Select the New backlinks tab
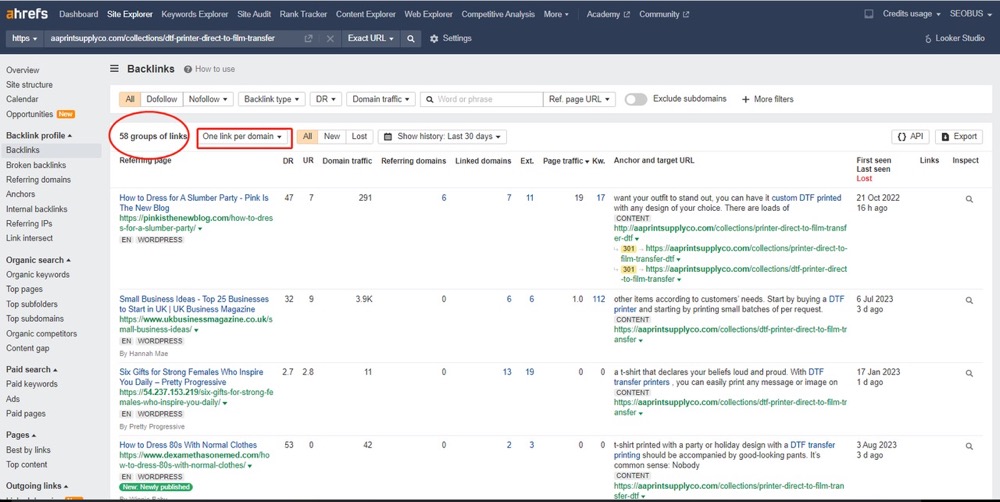Viewport: 1000px width, 502px height. pos(332,137)
